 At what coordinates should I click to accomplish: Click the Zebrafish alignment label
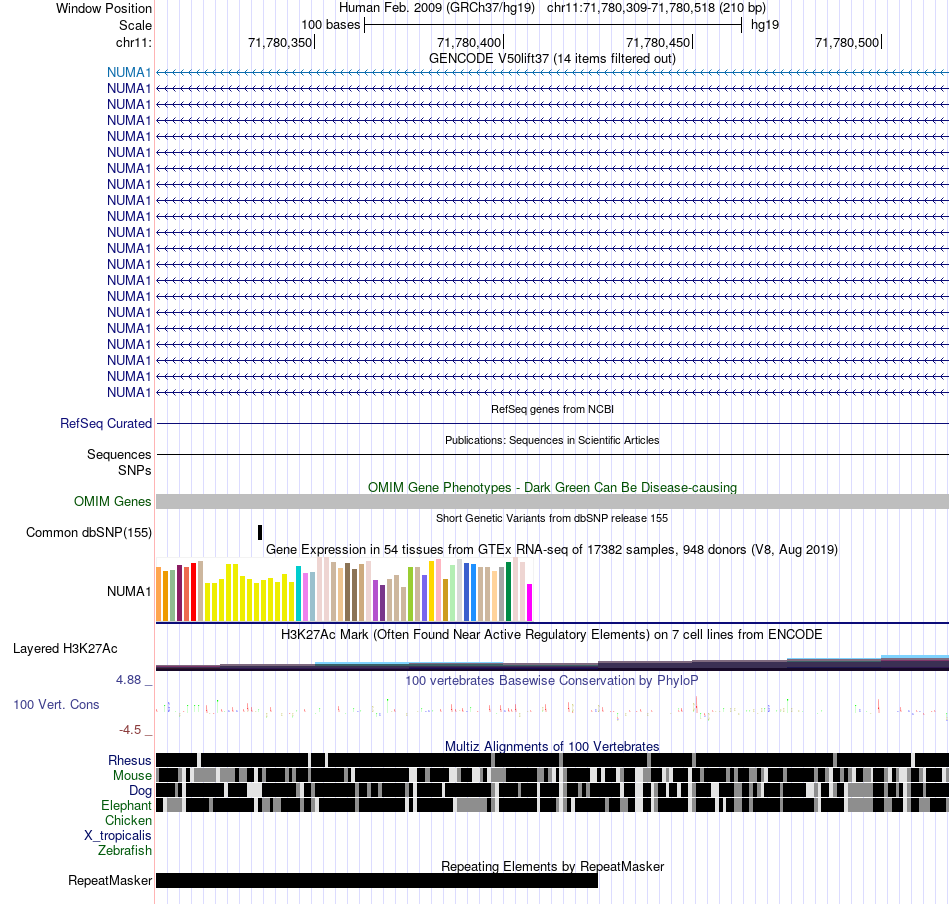point(125,850)
